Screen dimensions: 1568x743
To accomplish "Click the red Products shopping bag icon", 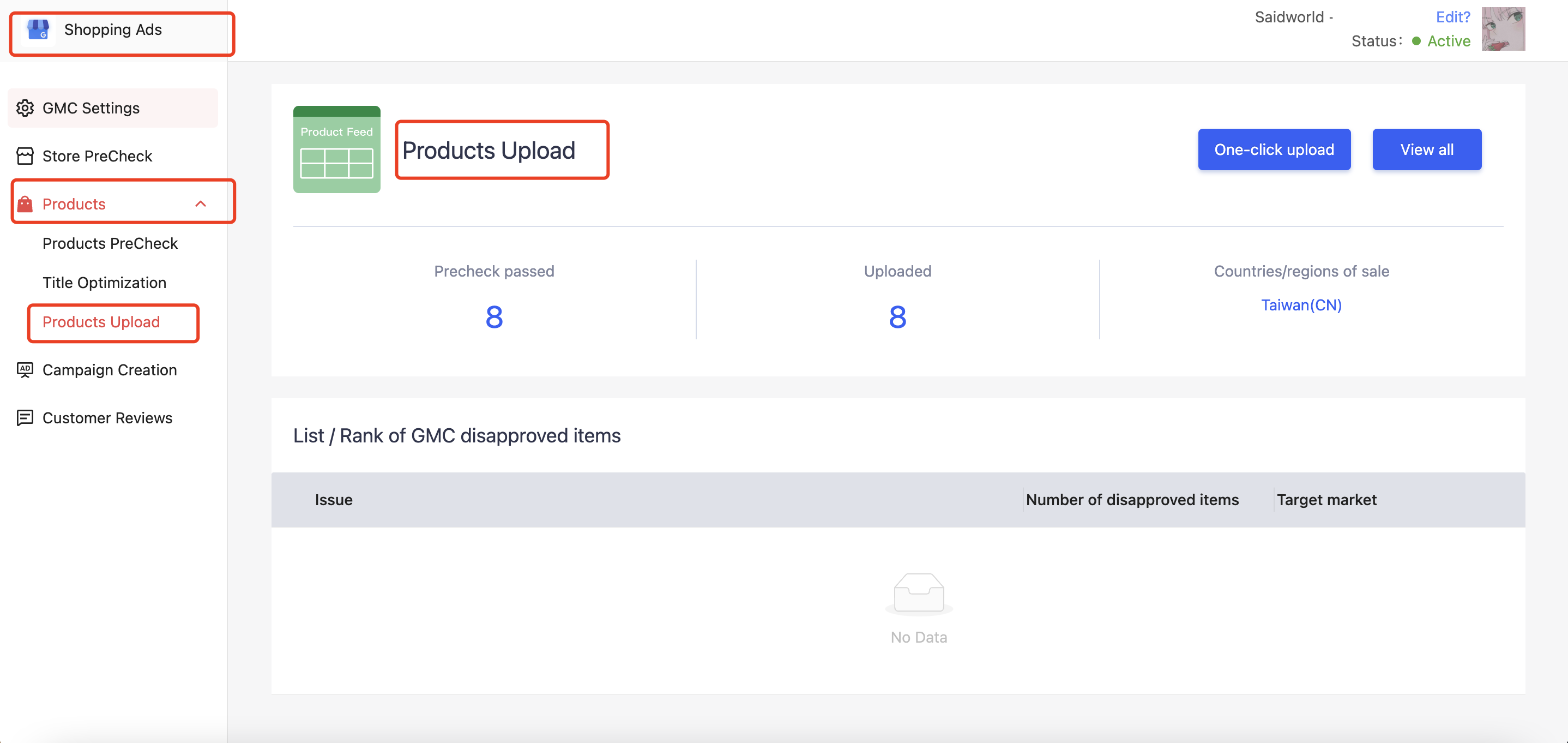I will (x=25, y=204).
